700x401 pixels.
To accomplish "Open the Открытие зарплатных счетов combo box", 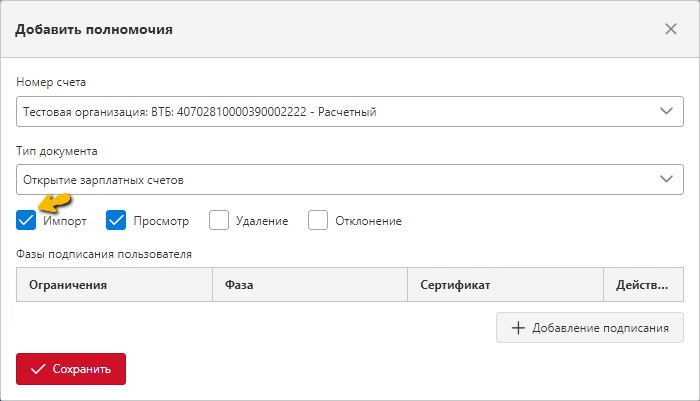I will 350,180.
